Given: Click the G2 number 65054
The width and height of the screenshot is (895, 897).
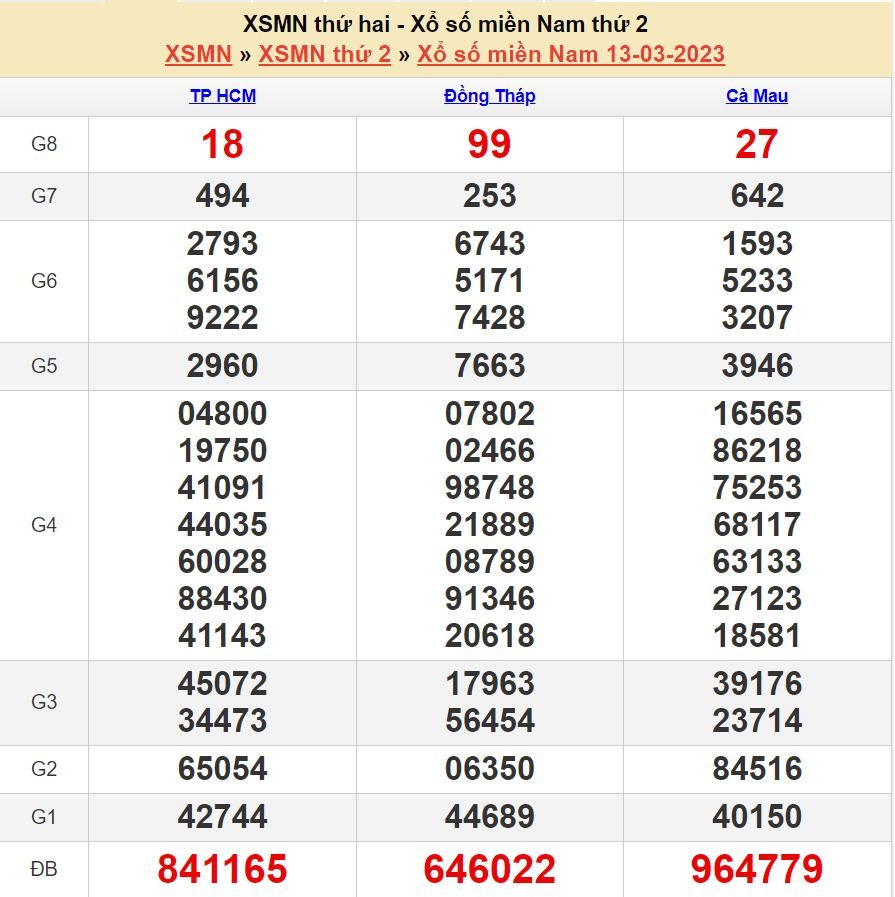Looking at the screenshot, I should click(x=222, y=769).
